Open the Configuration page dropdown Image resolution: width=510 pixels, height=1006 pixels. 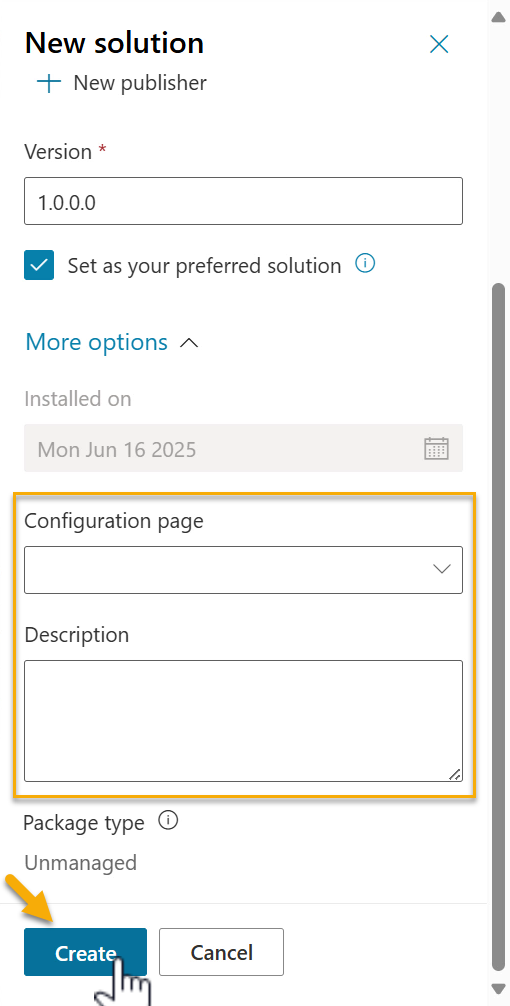point(243,570)
